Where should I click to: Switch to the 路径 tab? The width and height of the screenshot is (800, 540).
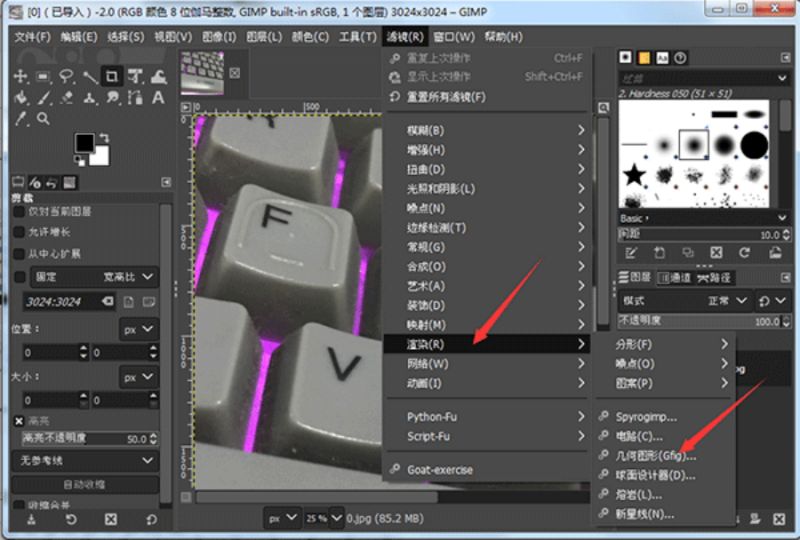pyautogui.click(x=713, y=278)
